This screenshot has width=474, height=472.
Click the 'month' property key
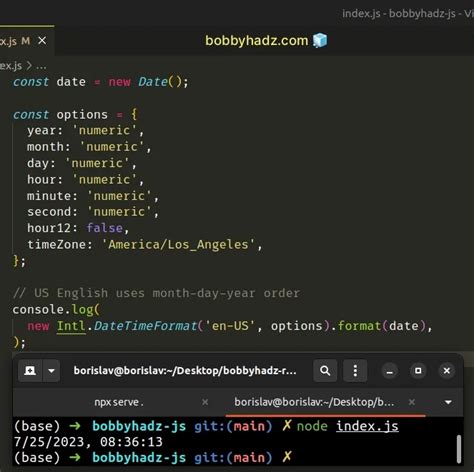(45, 147)
